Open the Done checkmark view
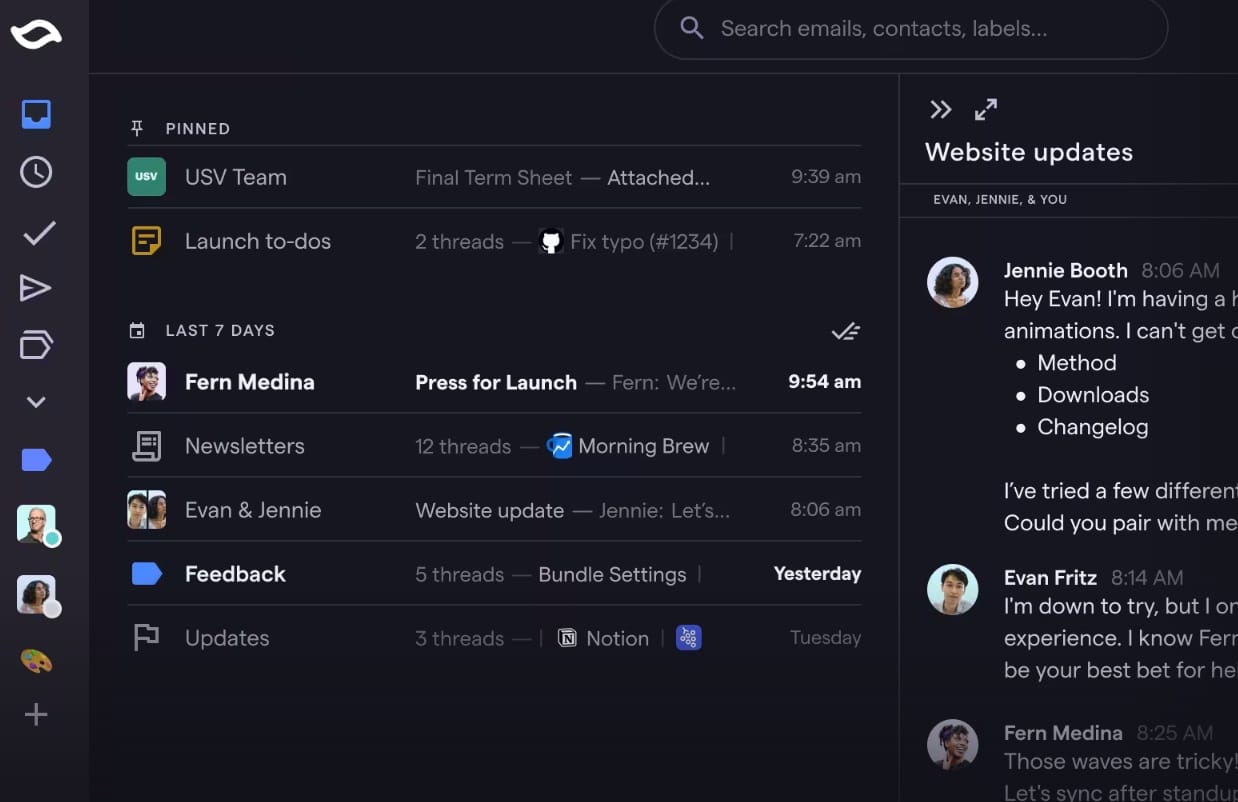Viewport: 1238px width, 802px height. coord(38,233)
